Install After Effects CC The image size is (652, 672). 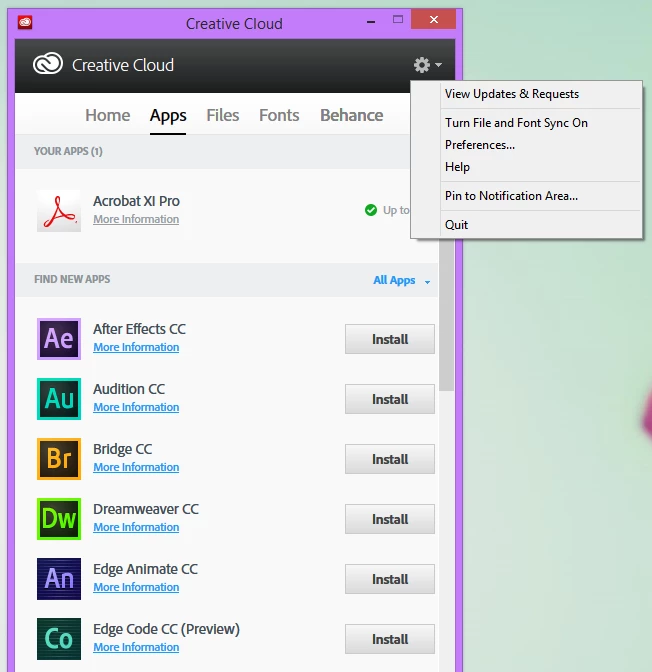pyautogui.click(x=390, y=339)
